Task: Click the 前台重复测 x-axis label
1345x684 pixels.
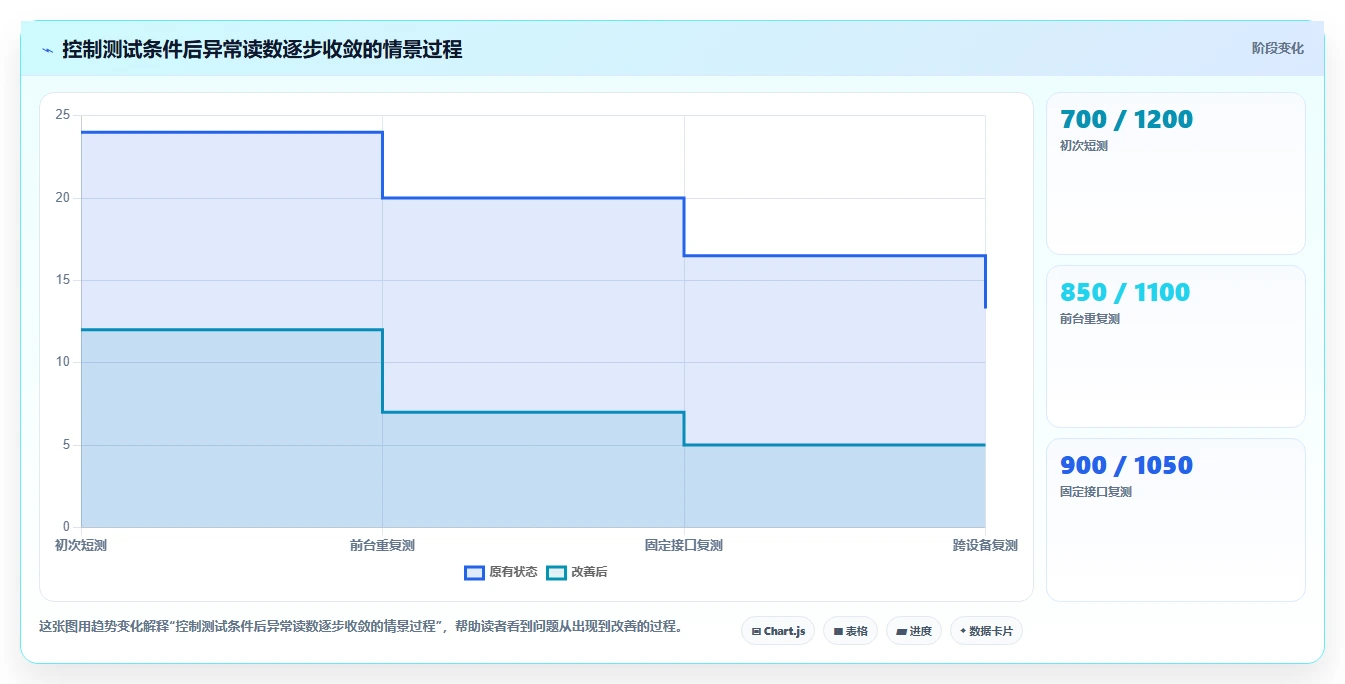Action: [382, 545]
